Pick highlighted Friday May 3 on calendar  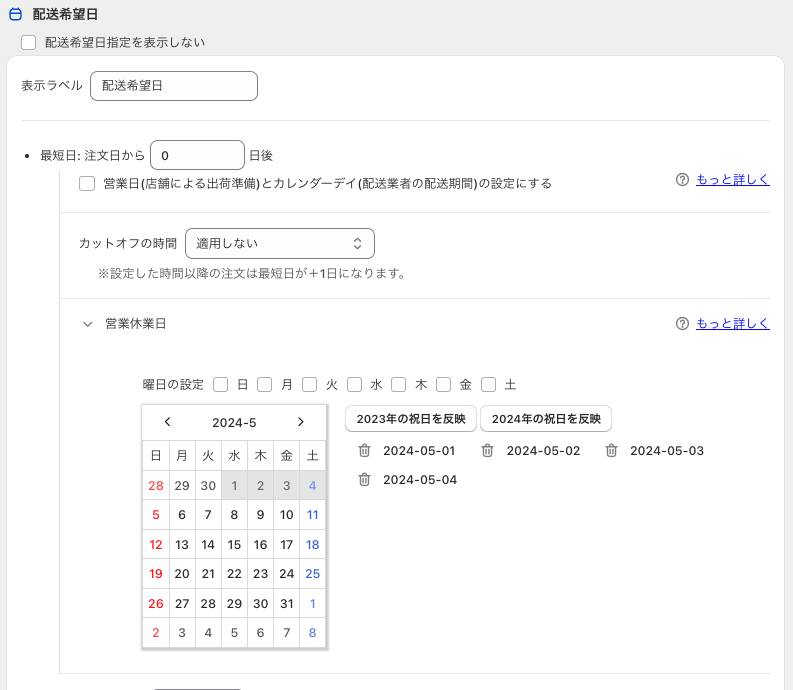[287, 486]
